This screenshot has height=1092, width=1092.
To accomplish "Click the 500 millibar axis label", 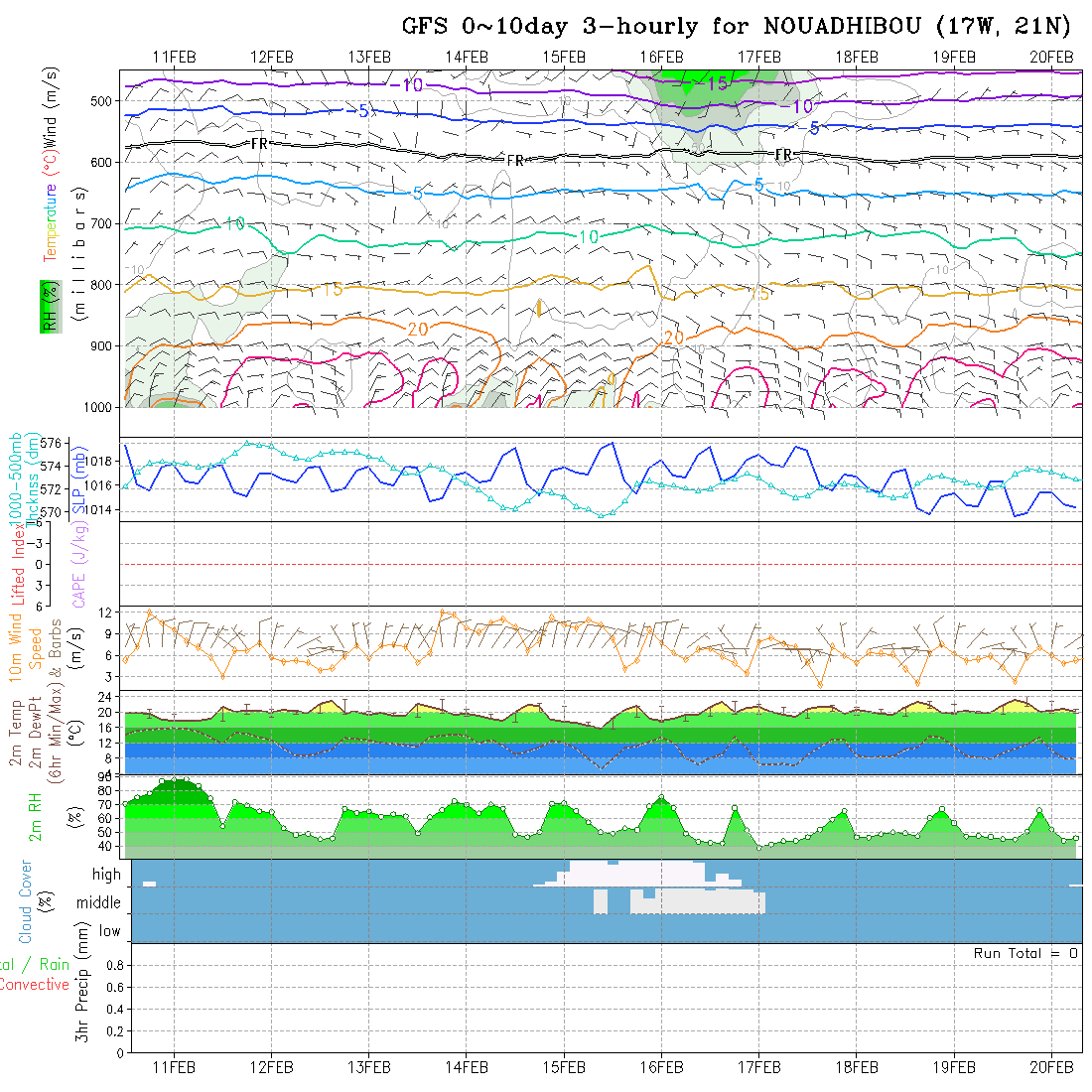I will 104,100.
